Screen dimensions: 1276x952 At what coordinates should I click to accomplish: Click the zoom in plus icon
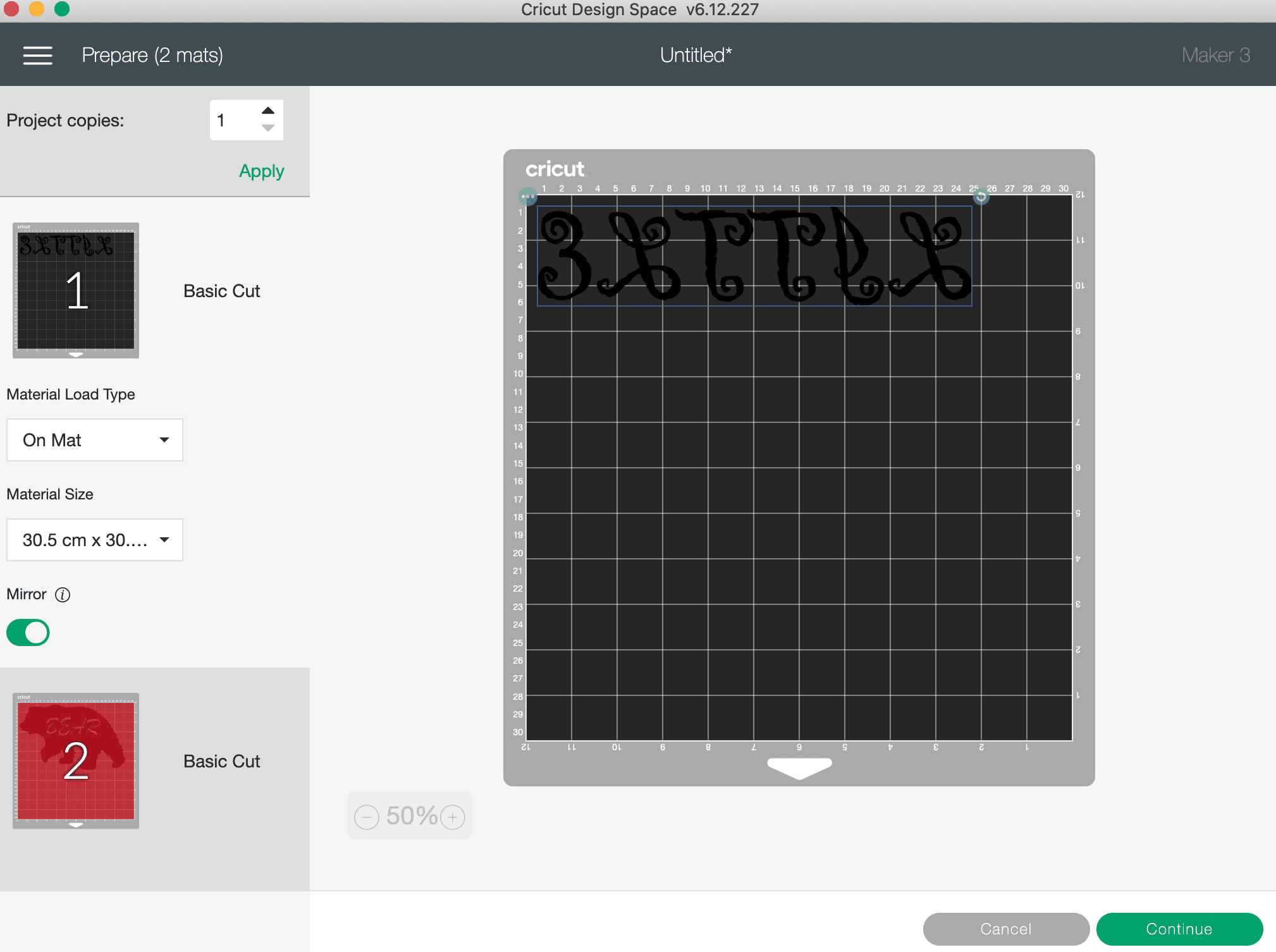coord(452,817)
